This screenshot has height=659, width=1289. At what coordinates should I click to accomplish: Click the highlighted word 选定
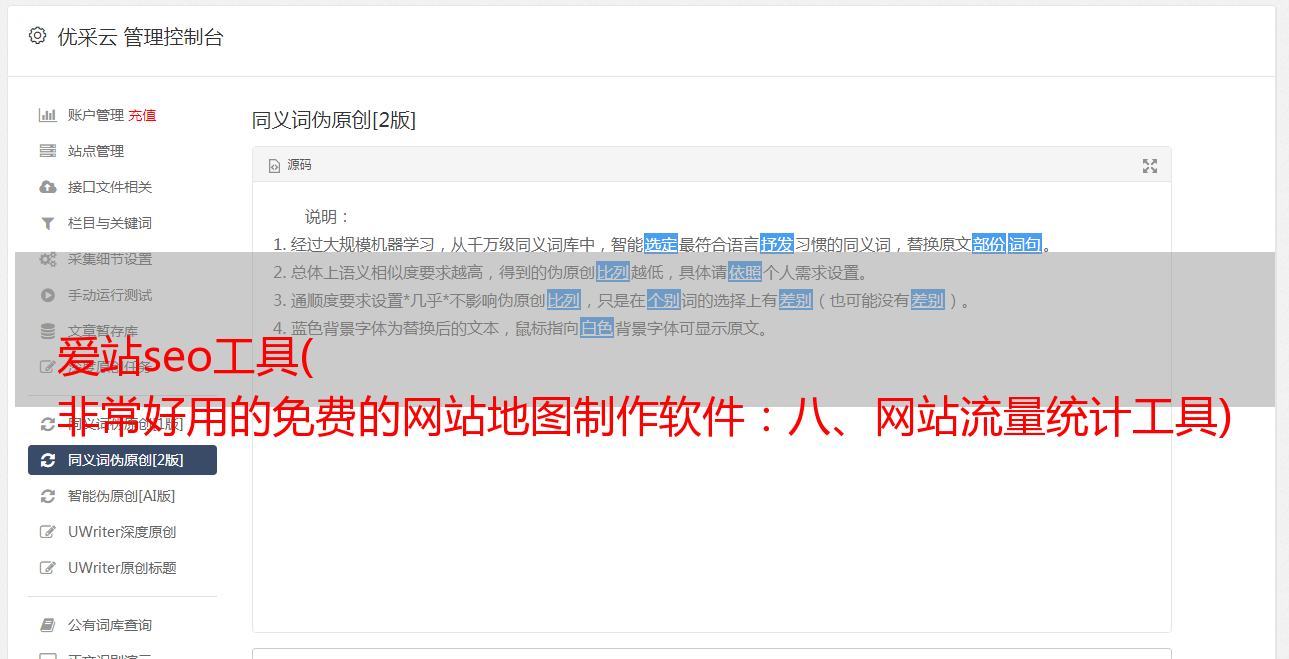(661, 244)
